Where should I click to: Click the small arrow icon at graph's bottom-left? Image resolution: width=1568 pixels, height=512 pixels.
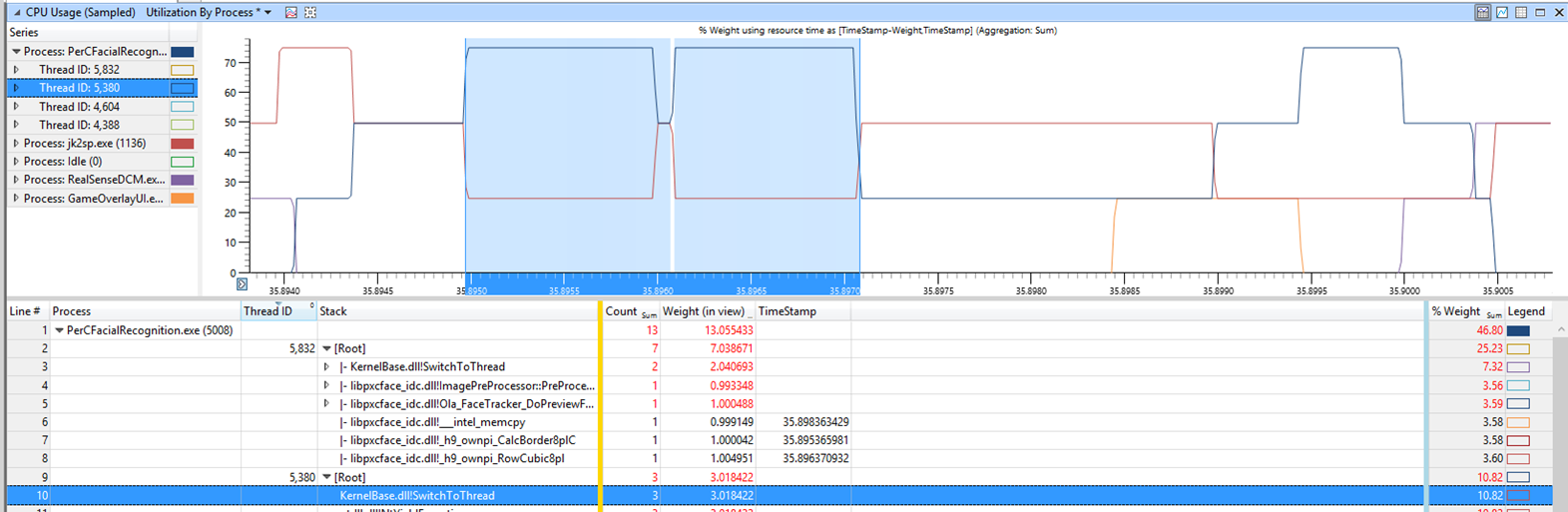click(242, 284)
